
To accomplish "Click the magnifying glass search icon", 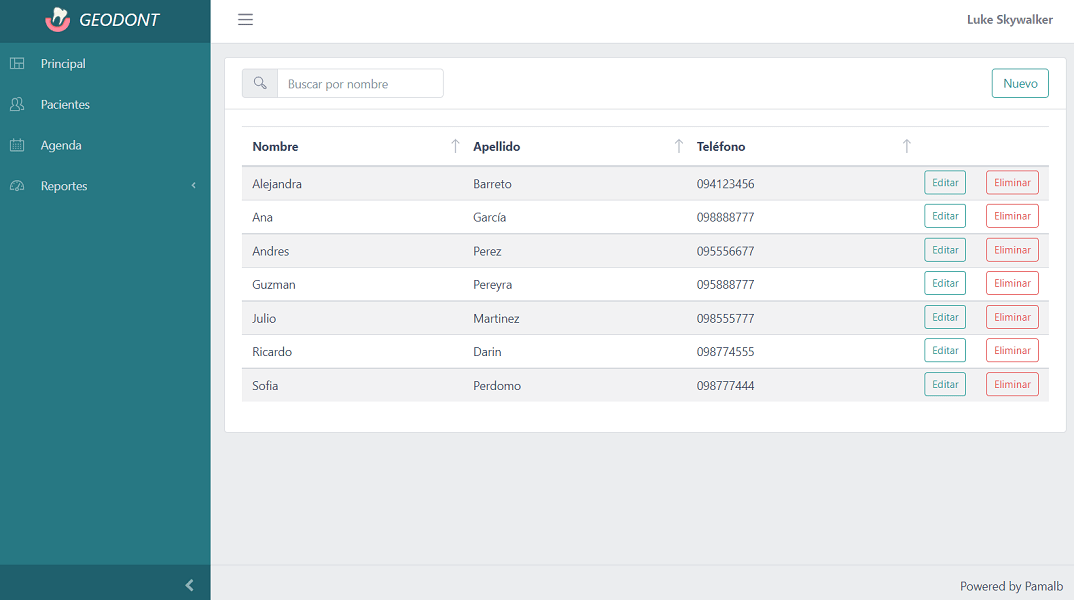I will pyautogui.click(x=260, y=84).
